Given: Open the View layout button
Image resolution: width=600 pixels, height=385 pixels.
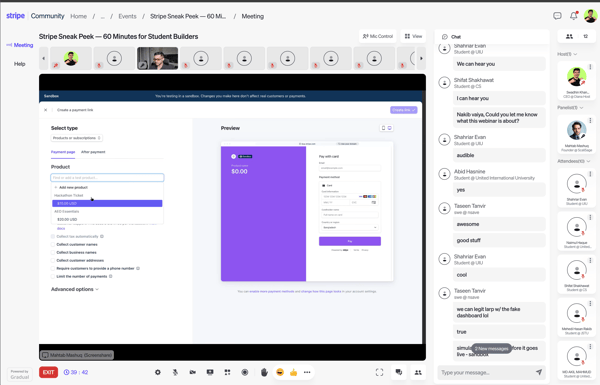Looking at the screenshot, I should click(413, 36).
